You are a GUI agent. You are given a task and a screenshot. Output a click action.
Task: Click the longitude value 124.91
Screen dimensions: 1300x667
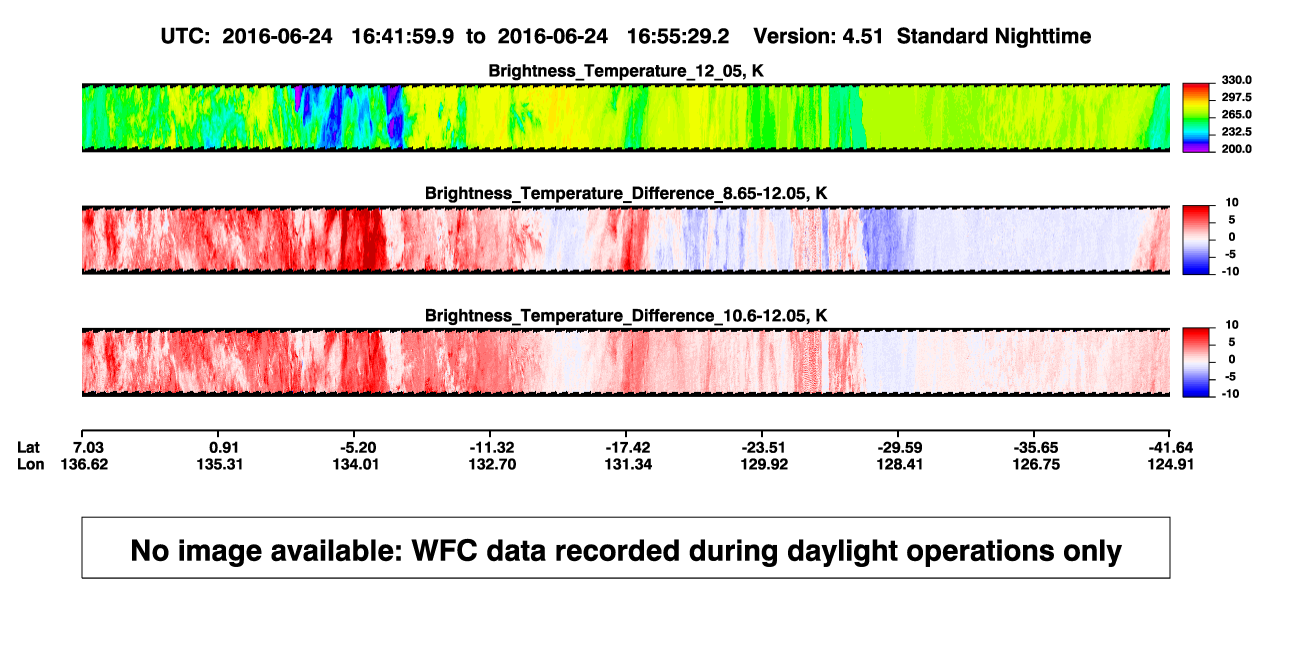(1171, 464)
